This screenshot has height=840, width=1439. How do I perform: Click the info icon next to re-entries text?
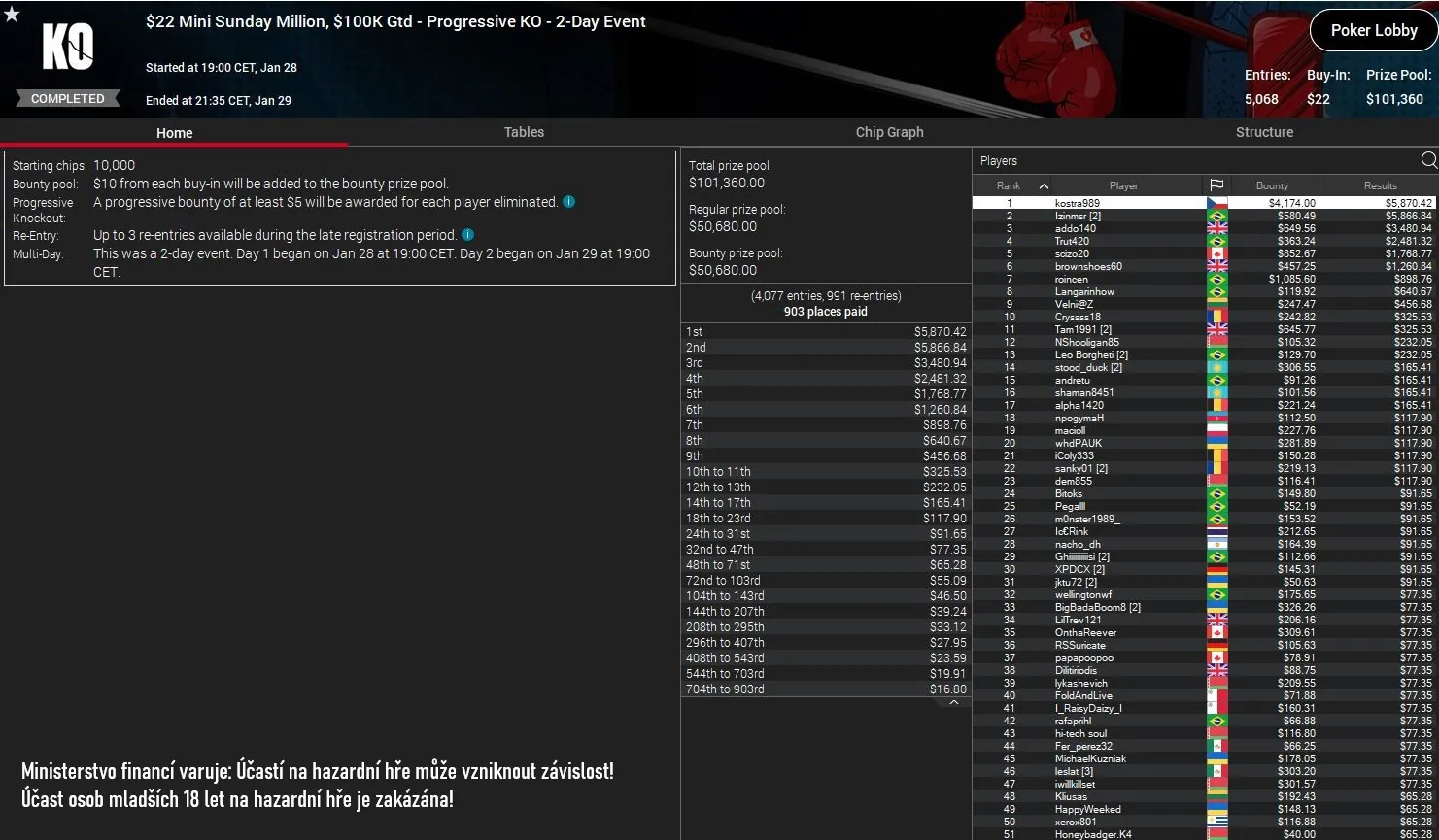[468, 234]
